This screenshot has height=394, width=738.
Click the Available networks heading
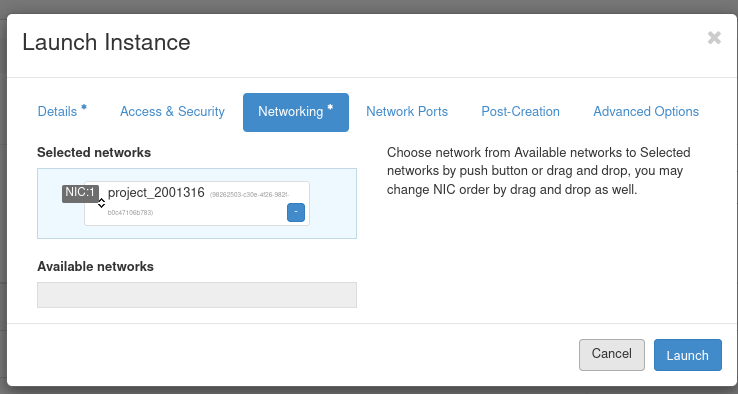pyautogui.click(x=96, y=266)
